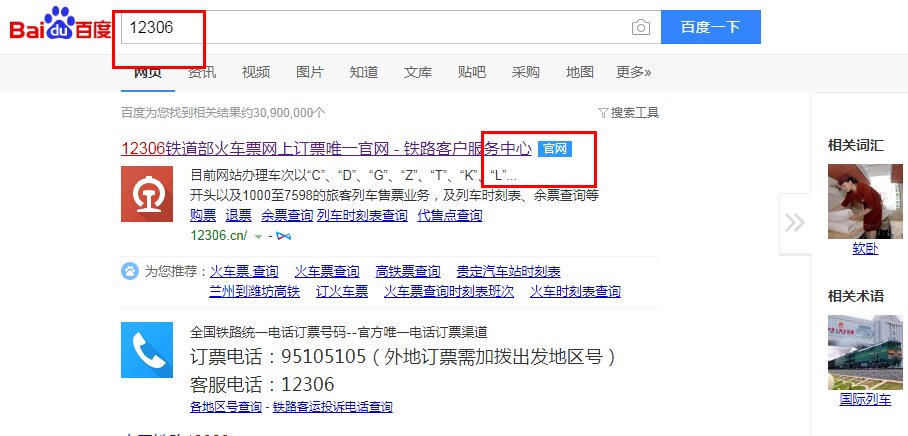Click the 订票电话：95105105 text
Screen dimensions: 908x436
tap(402, 357)
